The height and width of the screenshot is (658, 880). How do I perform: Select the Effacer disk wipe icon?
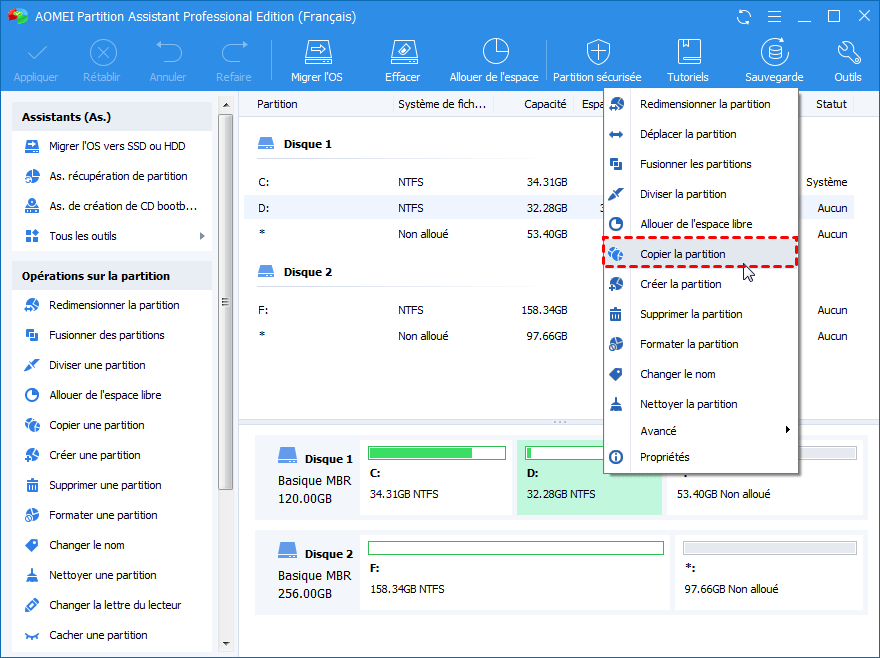(402, 52)
